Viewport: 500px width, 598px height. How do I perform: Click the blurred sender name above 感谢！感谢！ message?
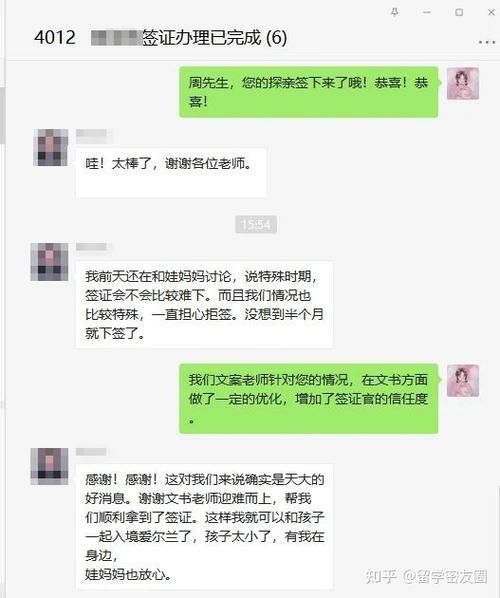pyautogui.click(x=91, y=452)
